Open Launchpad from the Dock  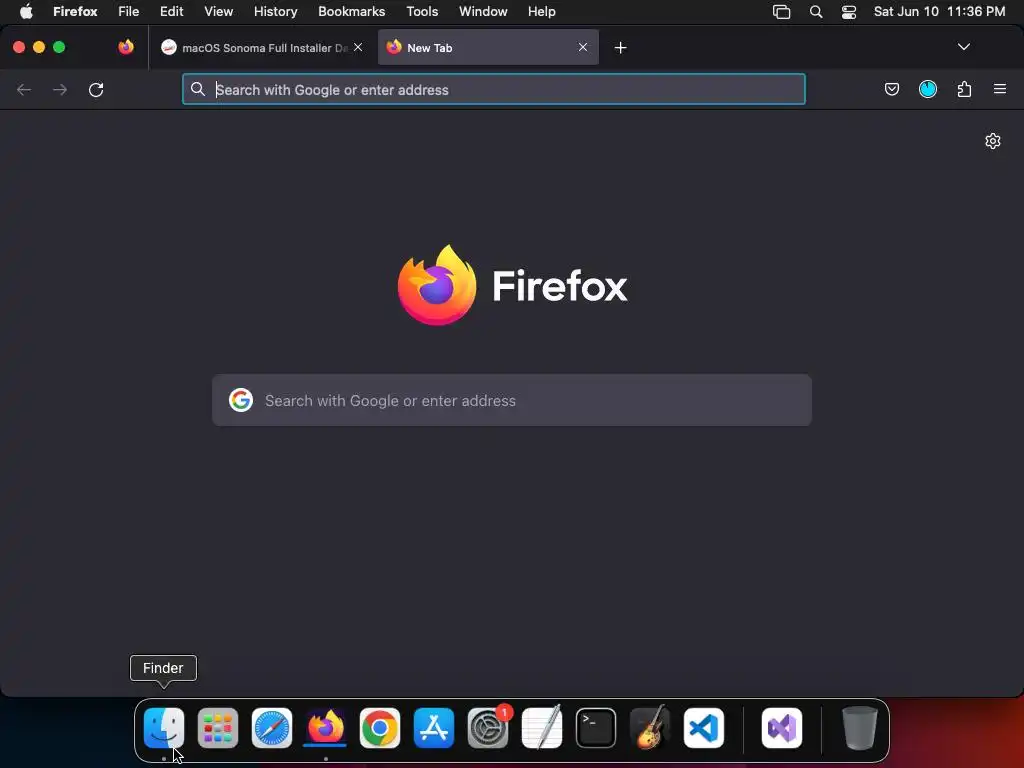(217, 728)
